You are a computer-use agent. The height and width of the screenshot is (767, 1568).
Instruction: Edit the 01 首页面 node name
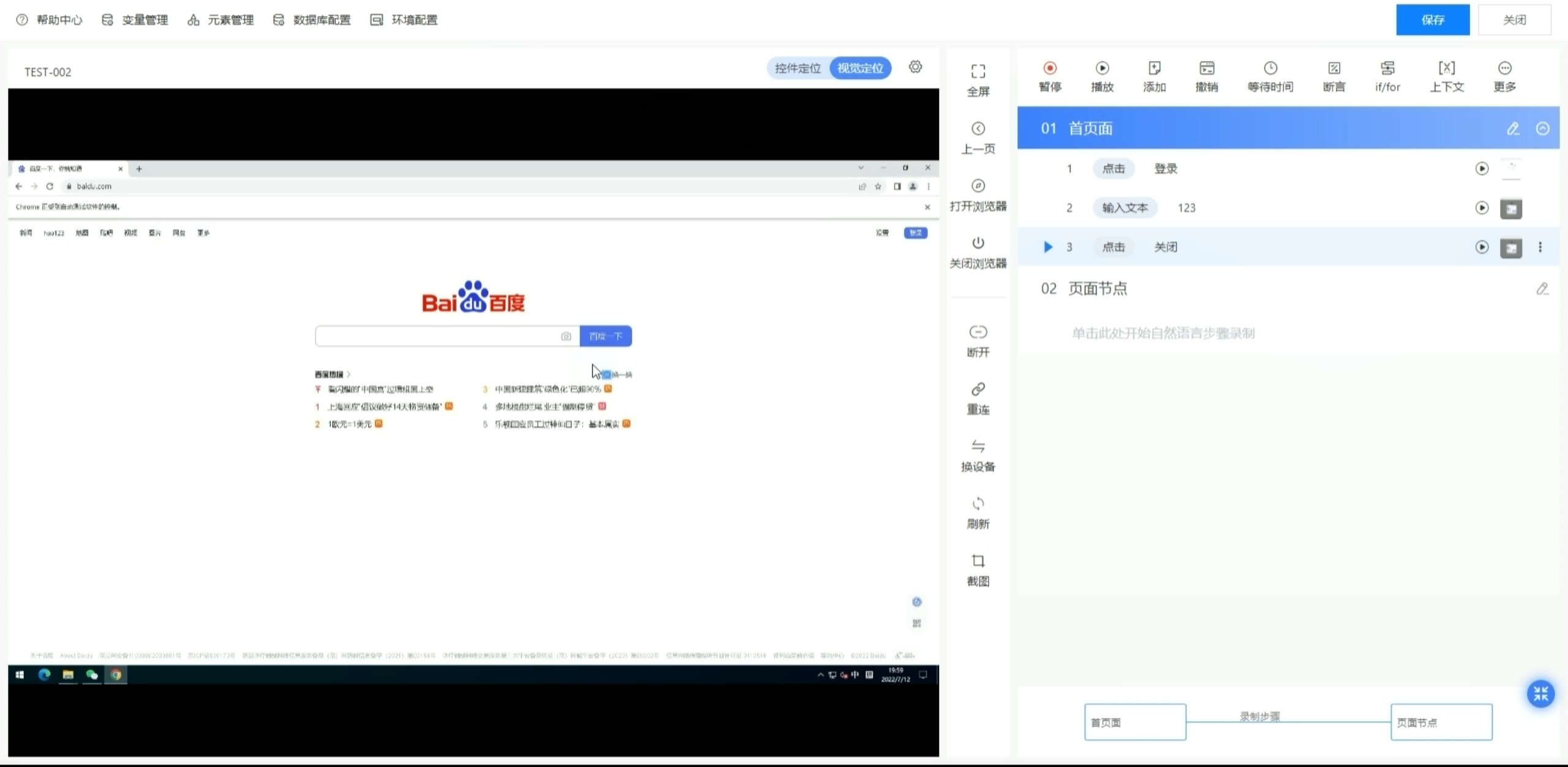tap(1513, 129)
